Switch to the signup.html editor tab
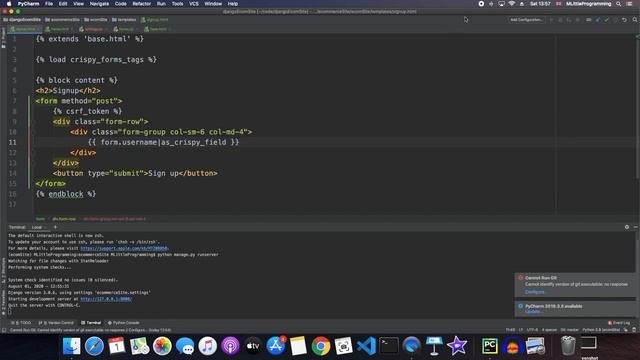This screenshot has height=360, width=640. tap(24, 29)
